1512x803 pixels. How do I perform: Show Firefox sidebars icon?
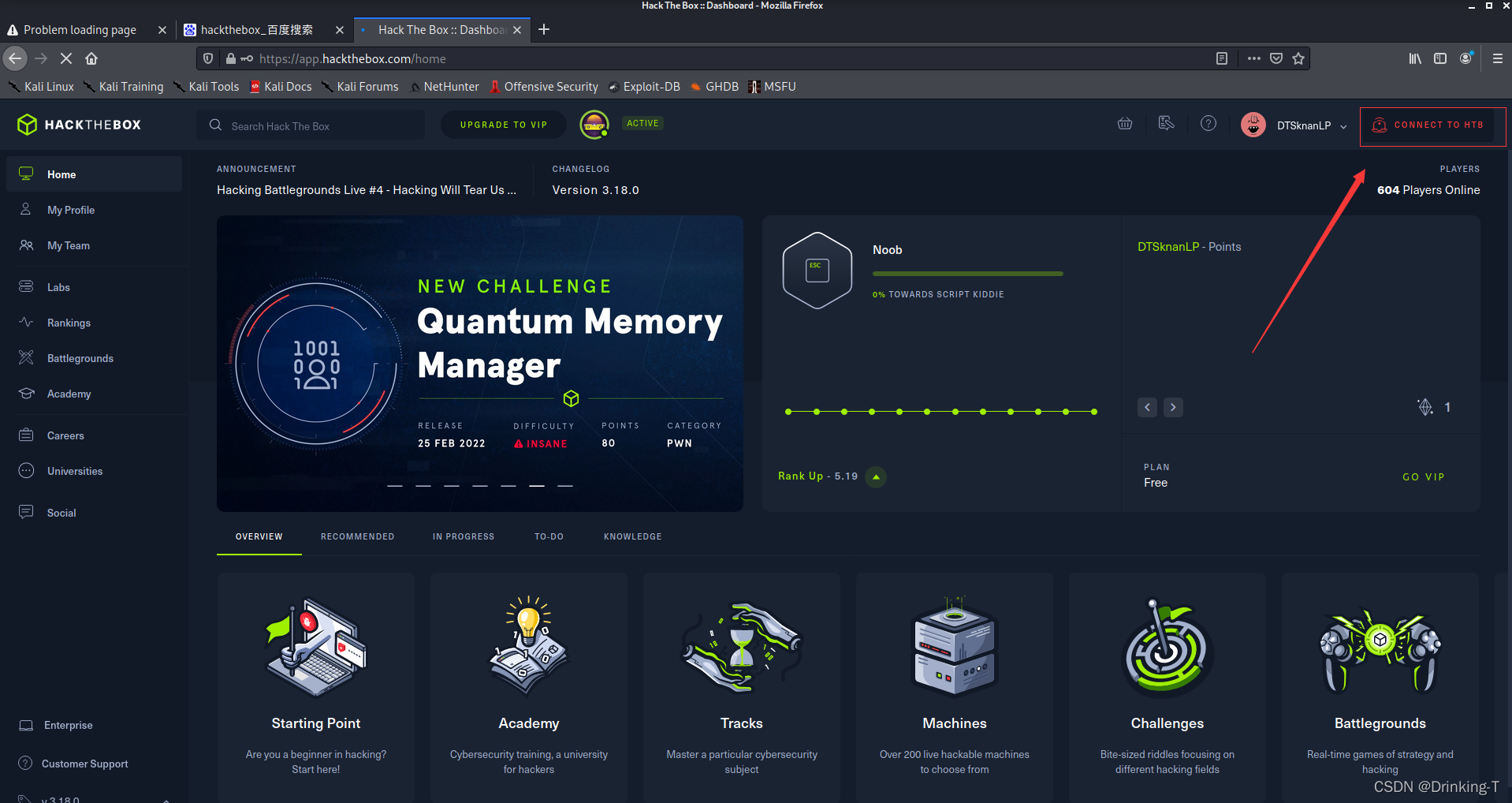pos(1440,58)
